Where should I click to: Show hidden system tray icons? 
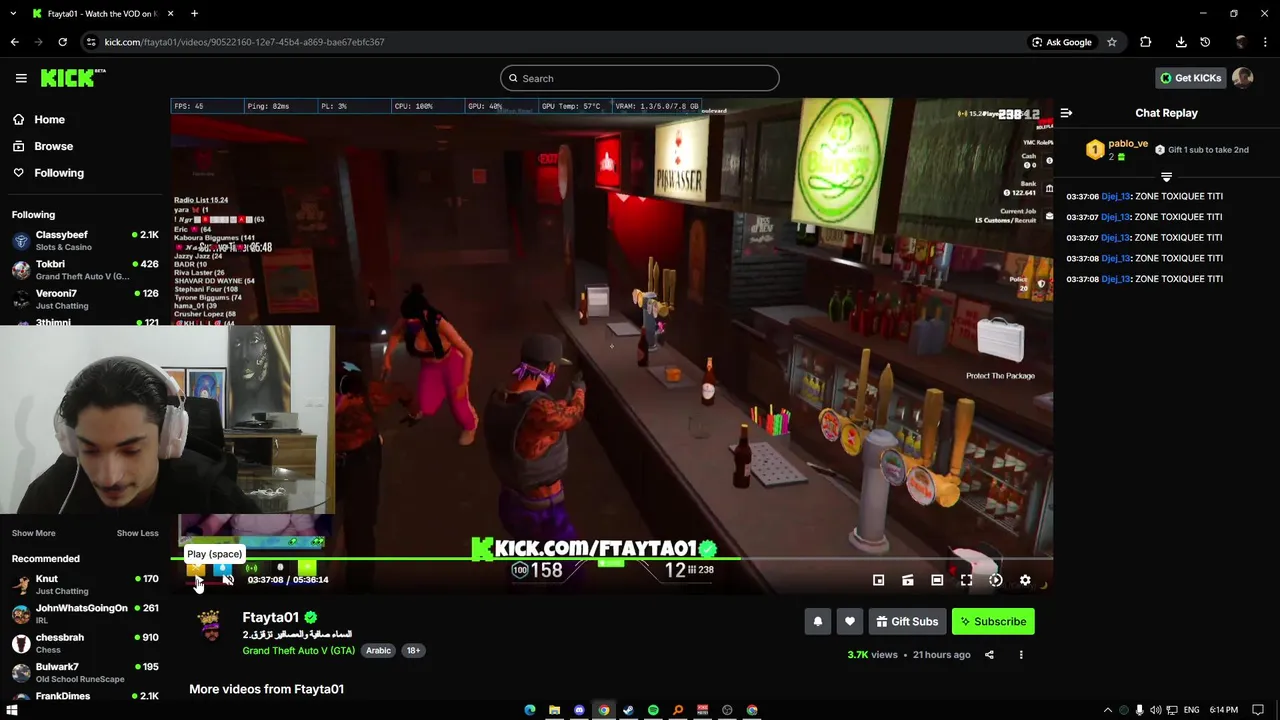pos(1107,710)
